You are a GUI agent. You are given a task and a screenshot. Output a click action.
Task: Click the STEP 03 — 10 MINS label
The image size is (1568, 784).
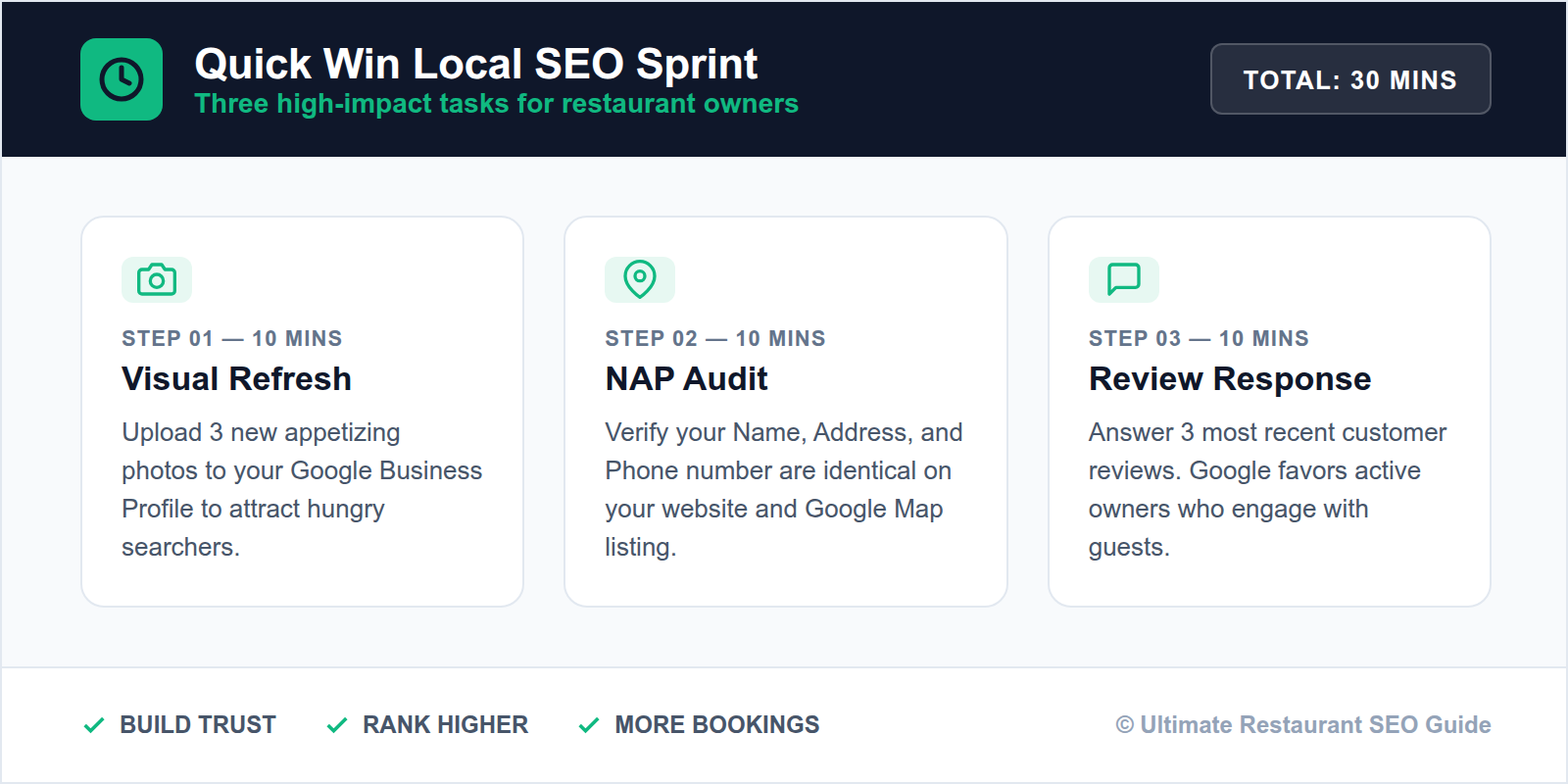pos(1199,338)
